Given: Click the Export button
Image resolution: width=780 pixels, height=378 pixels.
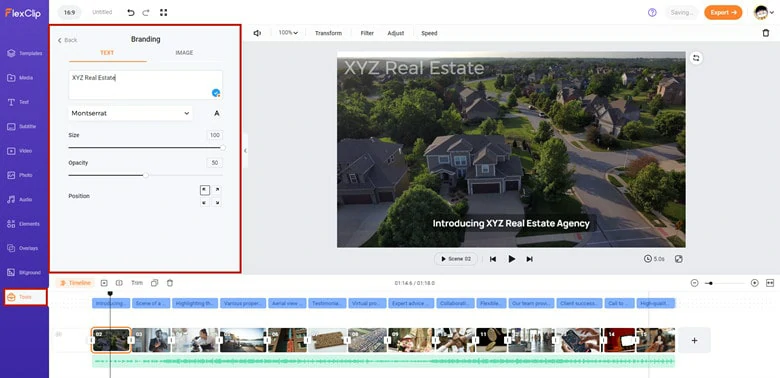Looking at the screenshot, I should (x=723, y=12).
